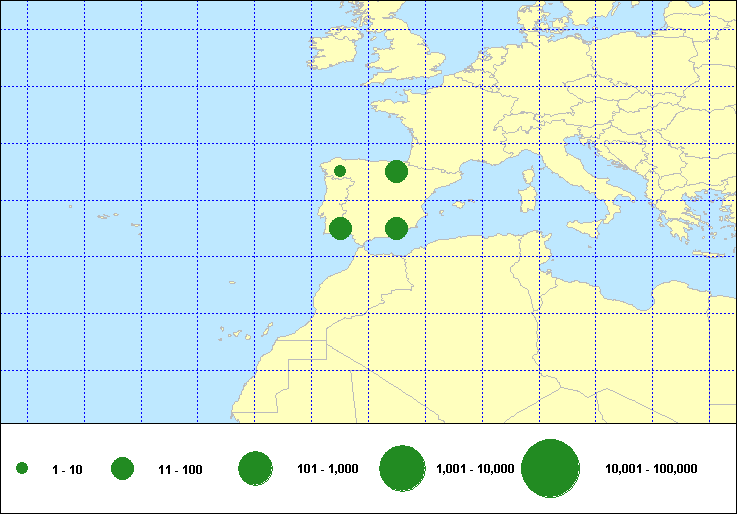Select the largest legend circle for 10,001 - 100,000

click(551, 469)
